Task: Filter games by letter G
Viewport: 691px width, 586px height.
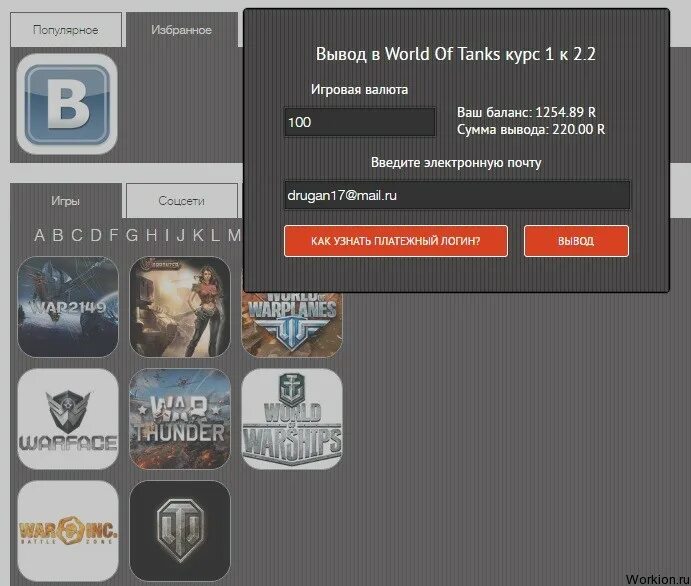Action: tap(132, 235)
